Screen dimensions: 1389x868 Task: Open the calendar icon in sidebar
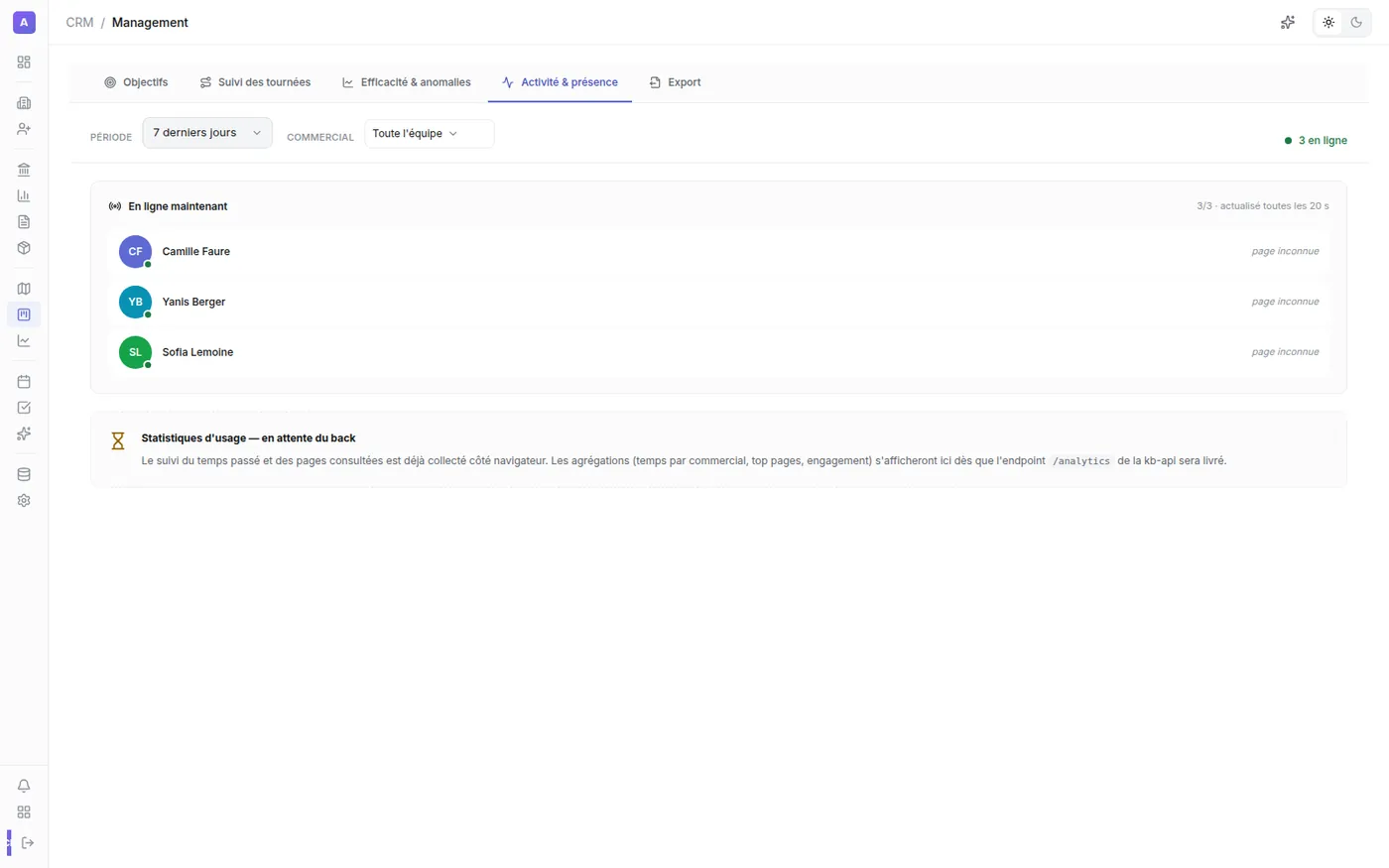tap(24, 381)
